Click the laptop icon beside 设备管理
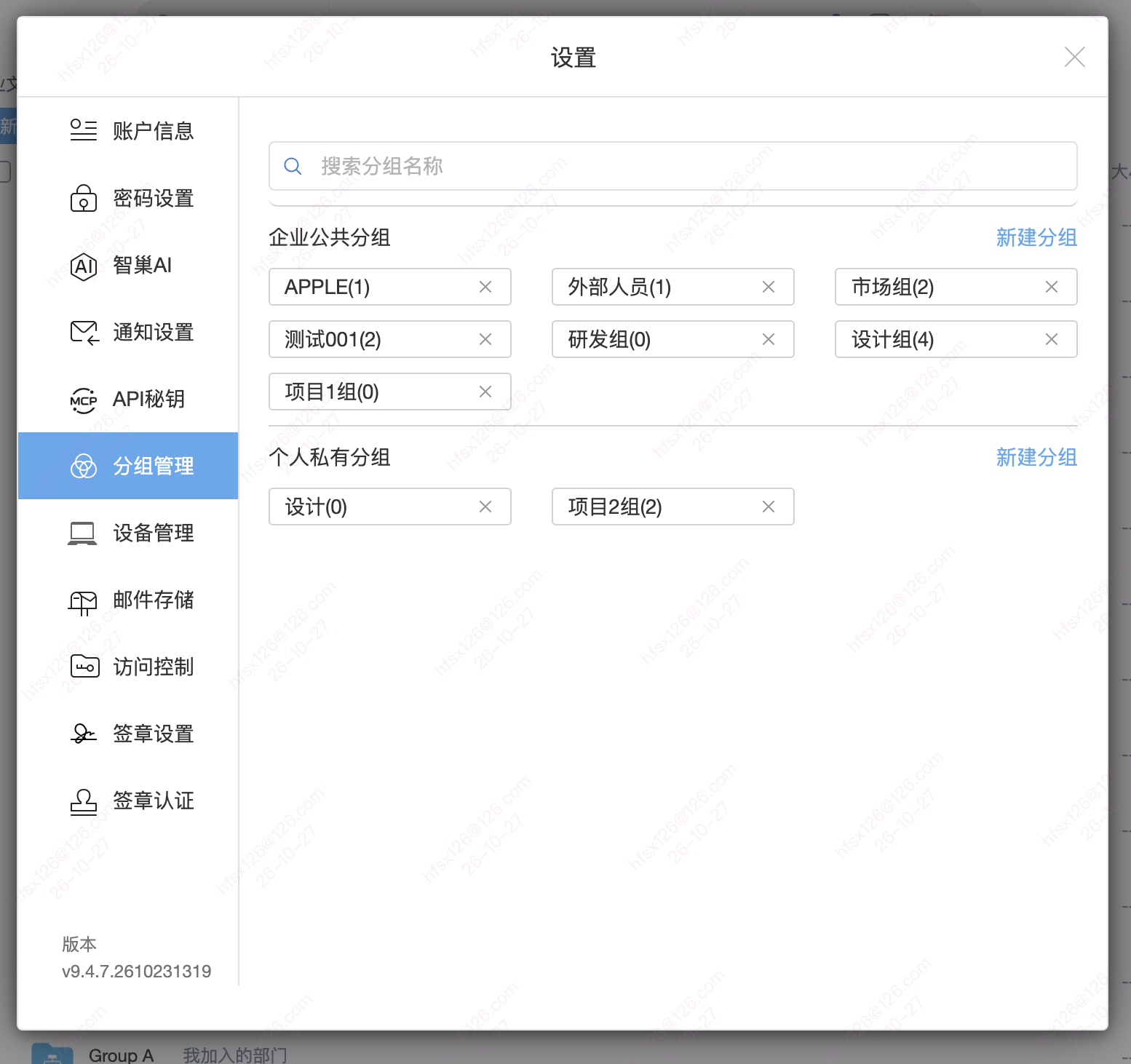 [82, 533]
